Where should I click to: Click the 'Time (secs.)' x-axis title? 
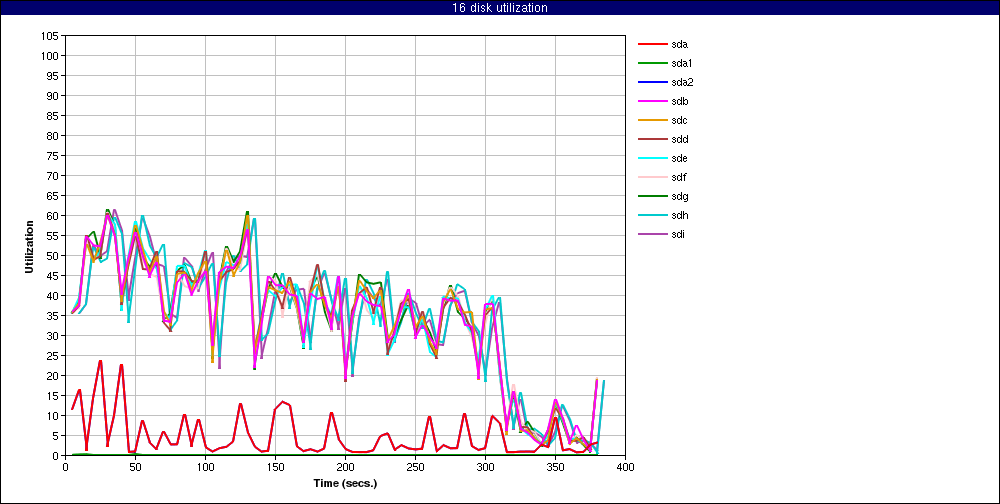(x=345, y=483)
